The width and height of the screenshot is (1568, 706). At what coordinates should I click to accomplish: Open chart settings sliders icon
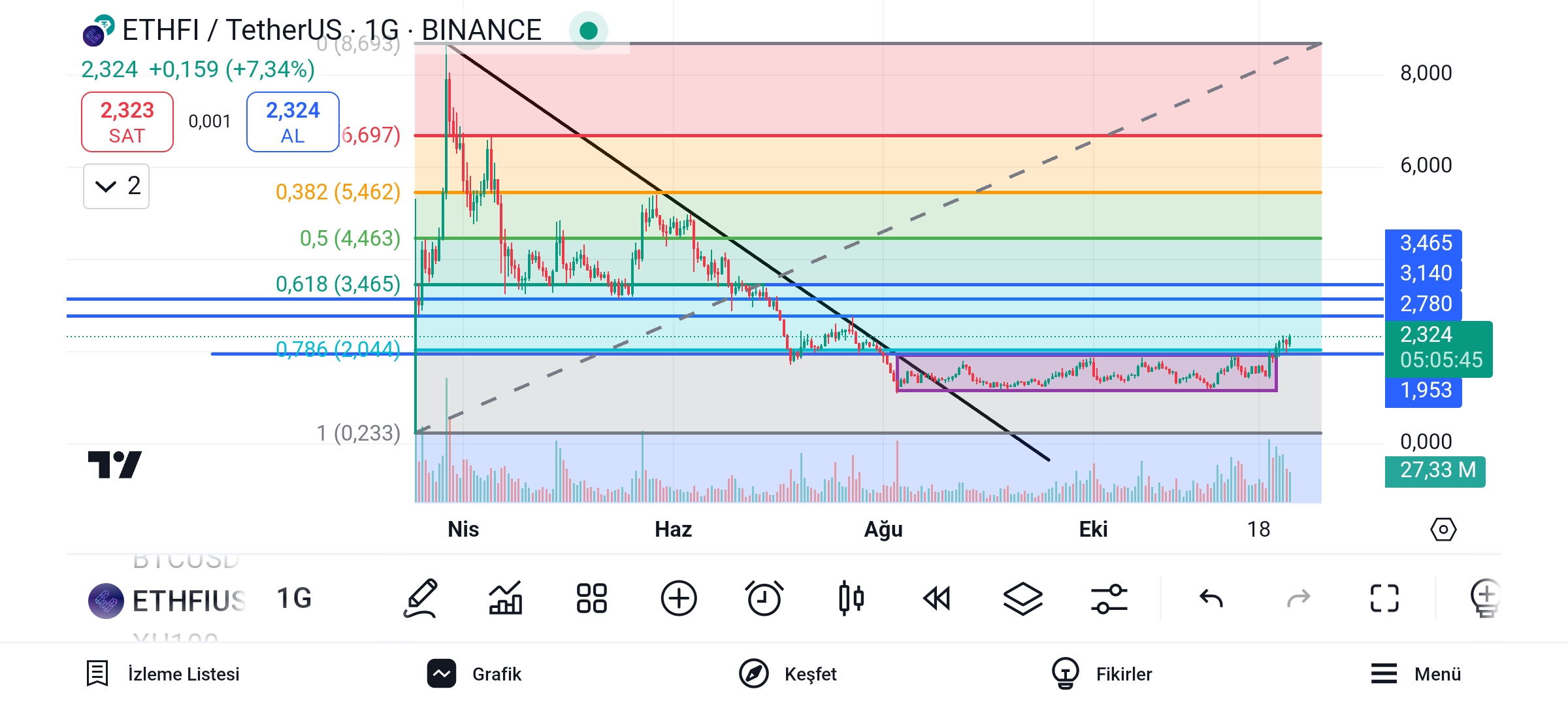click(x=1109, y=598)
